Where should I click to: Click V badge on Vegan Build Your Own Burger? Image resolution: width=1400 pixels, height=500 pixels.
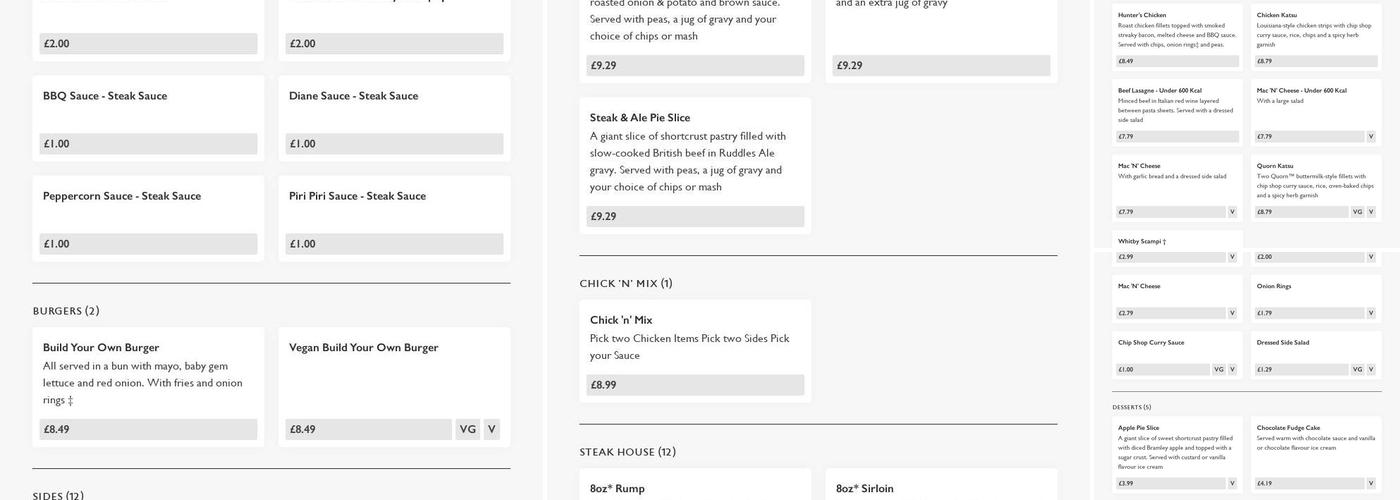tap(491, 429)
